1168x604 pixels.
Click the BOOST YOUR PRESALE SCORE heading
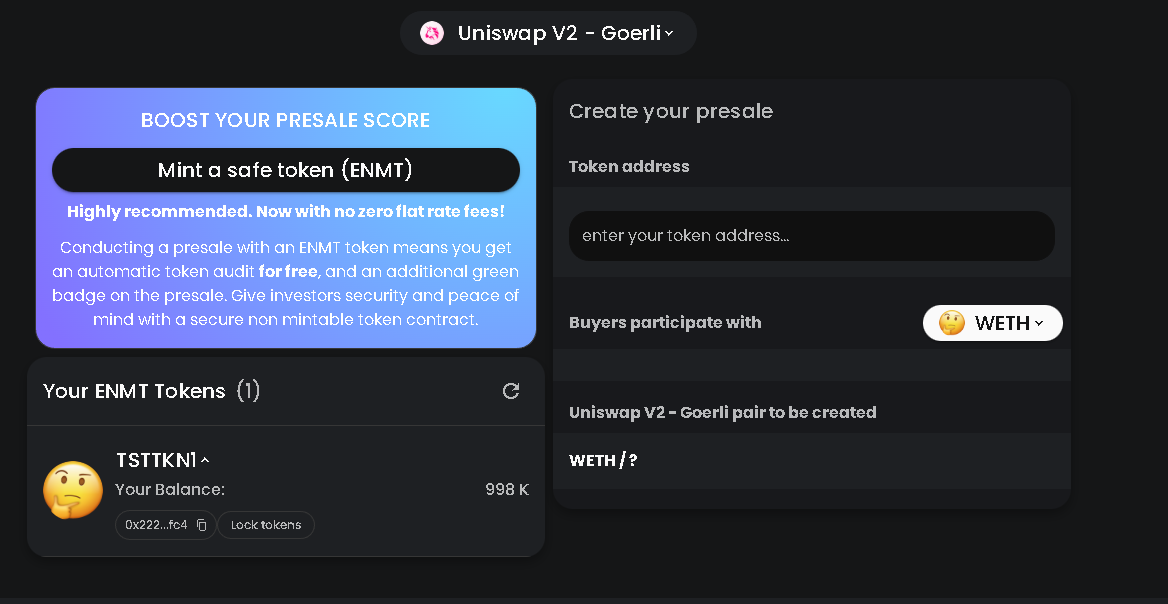(285, 120)
